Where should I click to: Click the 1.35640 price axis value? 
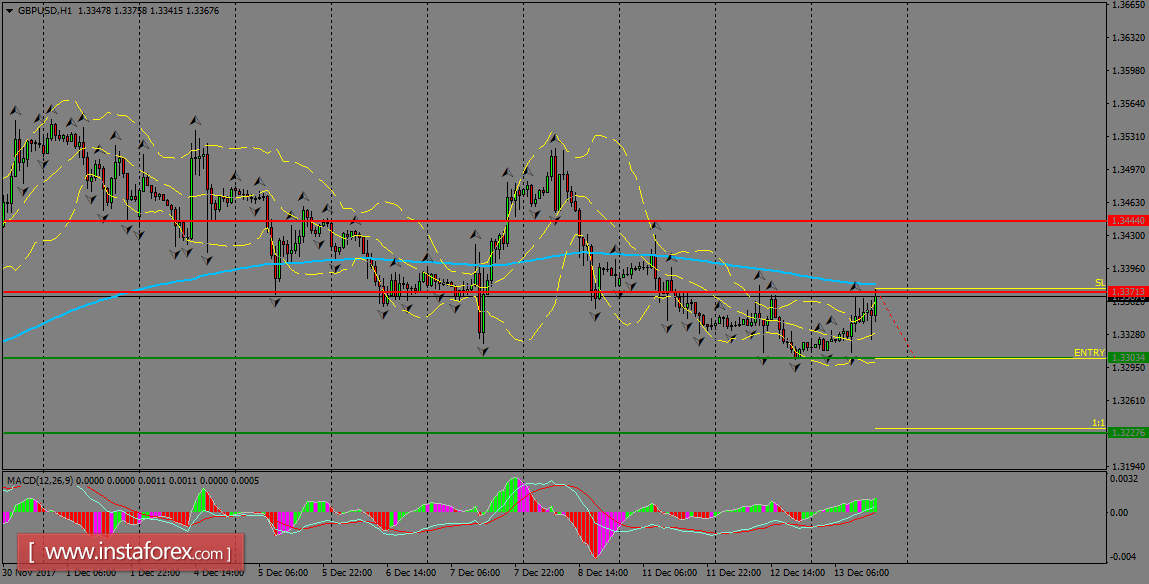coord(1128,103)
